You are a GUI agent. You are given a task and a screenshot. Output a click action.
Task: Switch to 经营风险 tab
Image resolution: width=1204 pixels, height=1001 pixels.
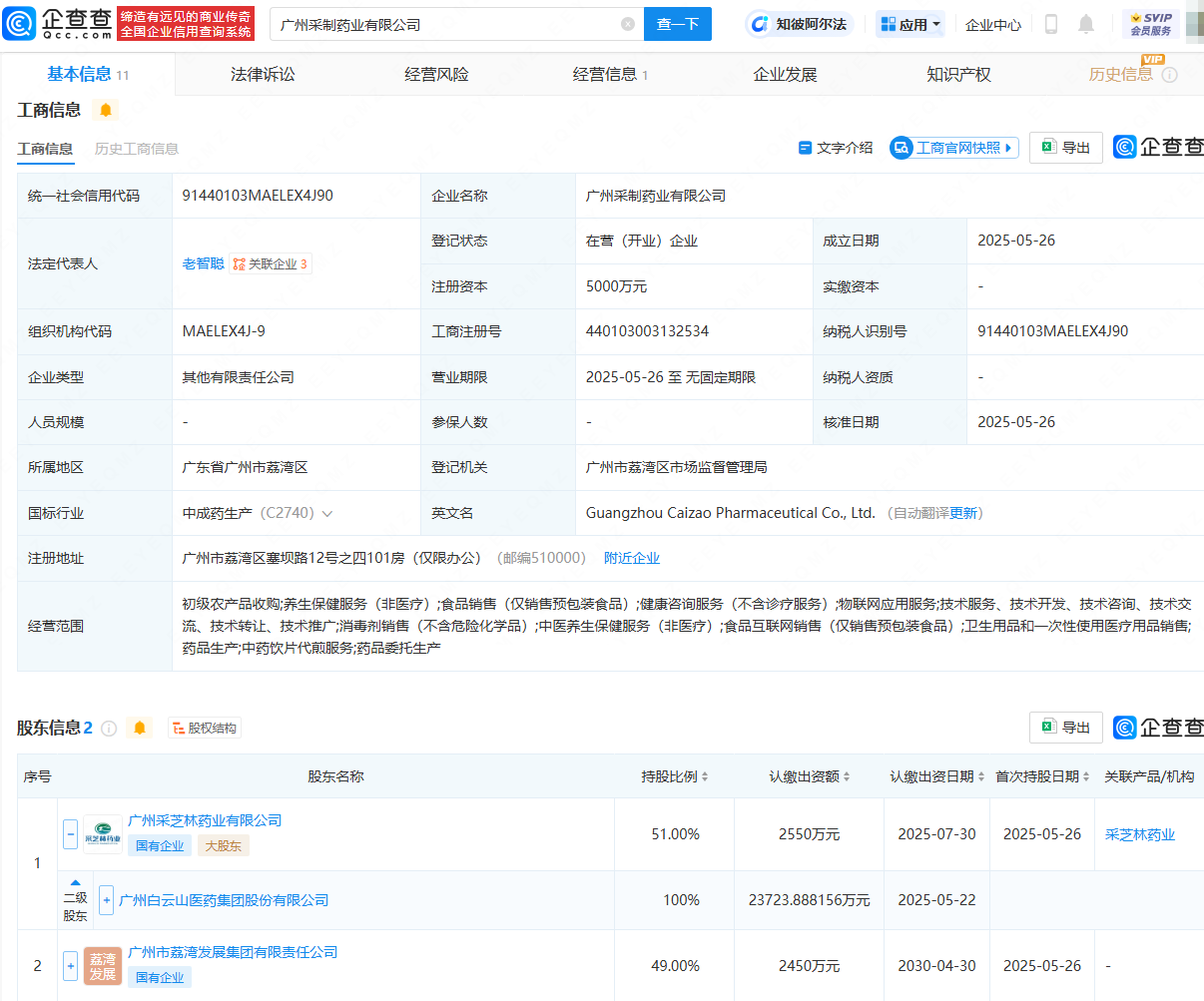pos(436,74)
